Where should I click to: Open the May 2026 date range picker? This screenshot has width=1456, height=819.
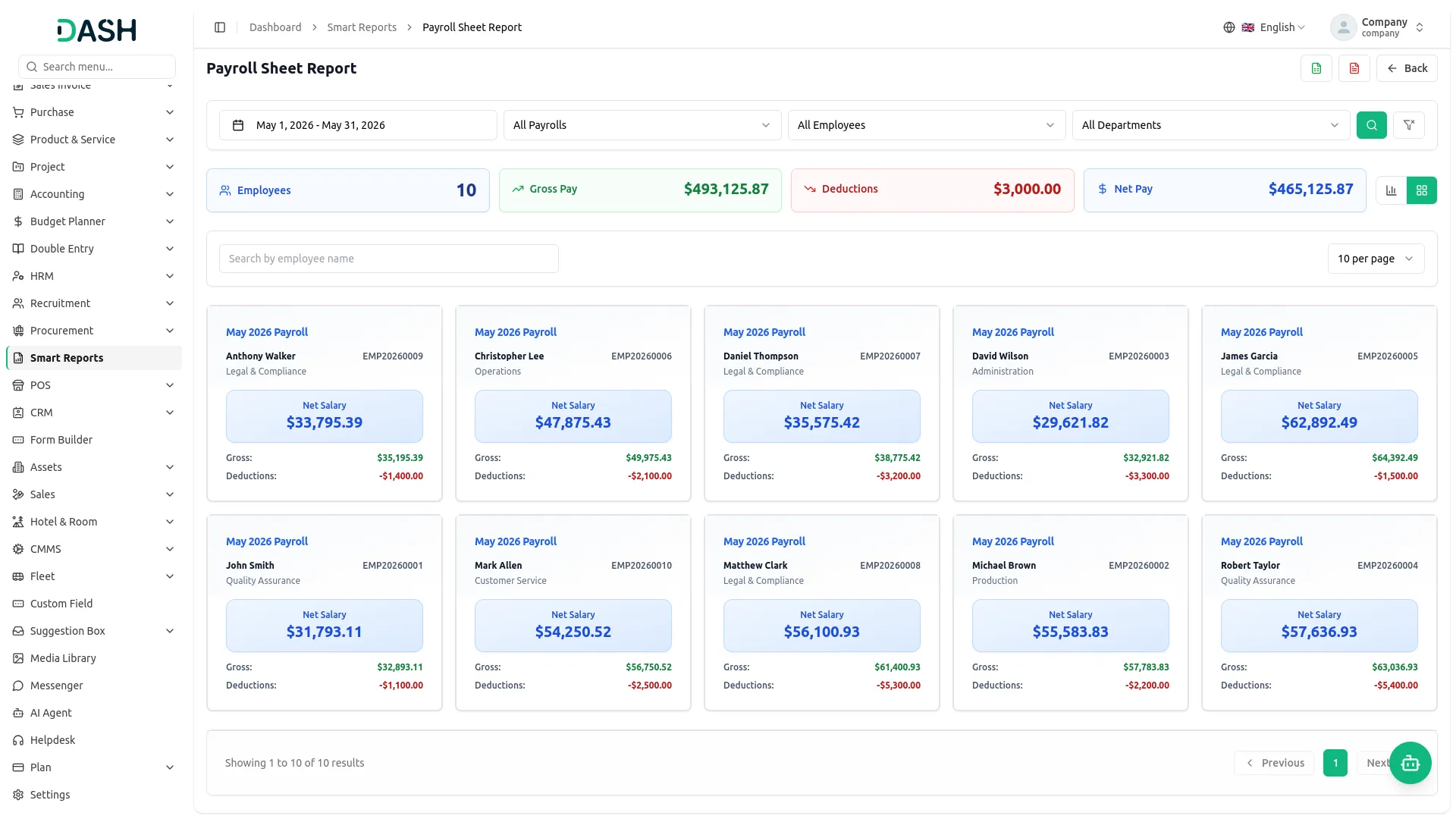pyautogui.click(x=358, y=125)
